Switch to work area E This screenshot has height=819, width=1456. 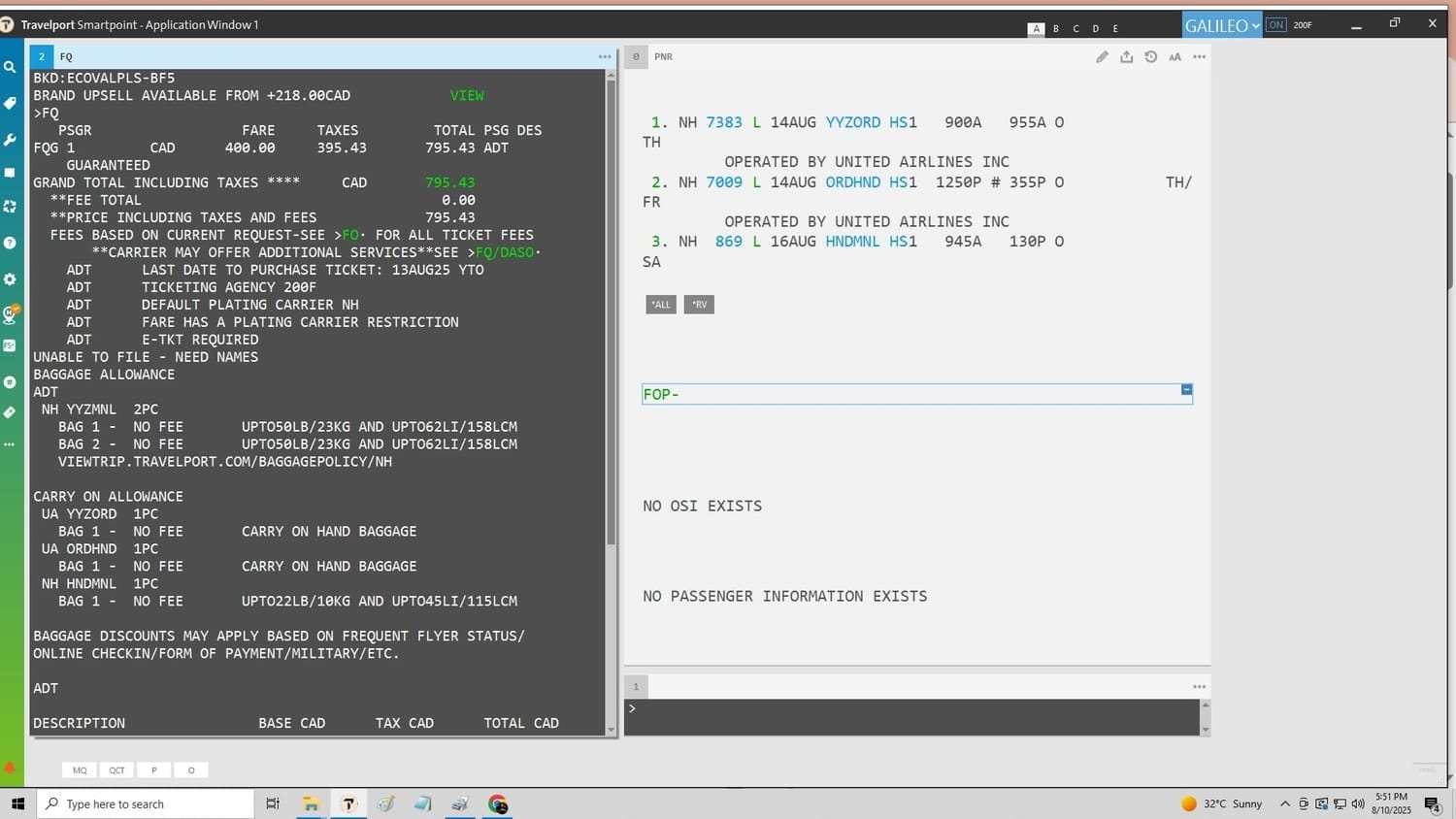click(x=1115, y=29)
